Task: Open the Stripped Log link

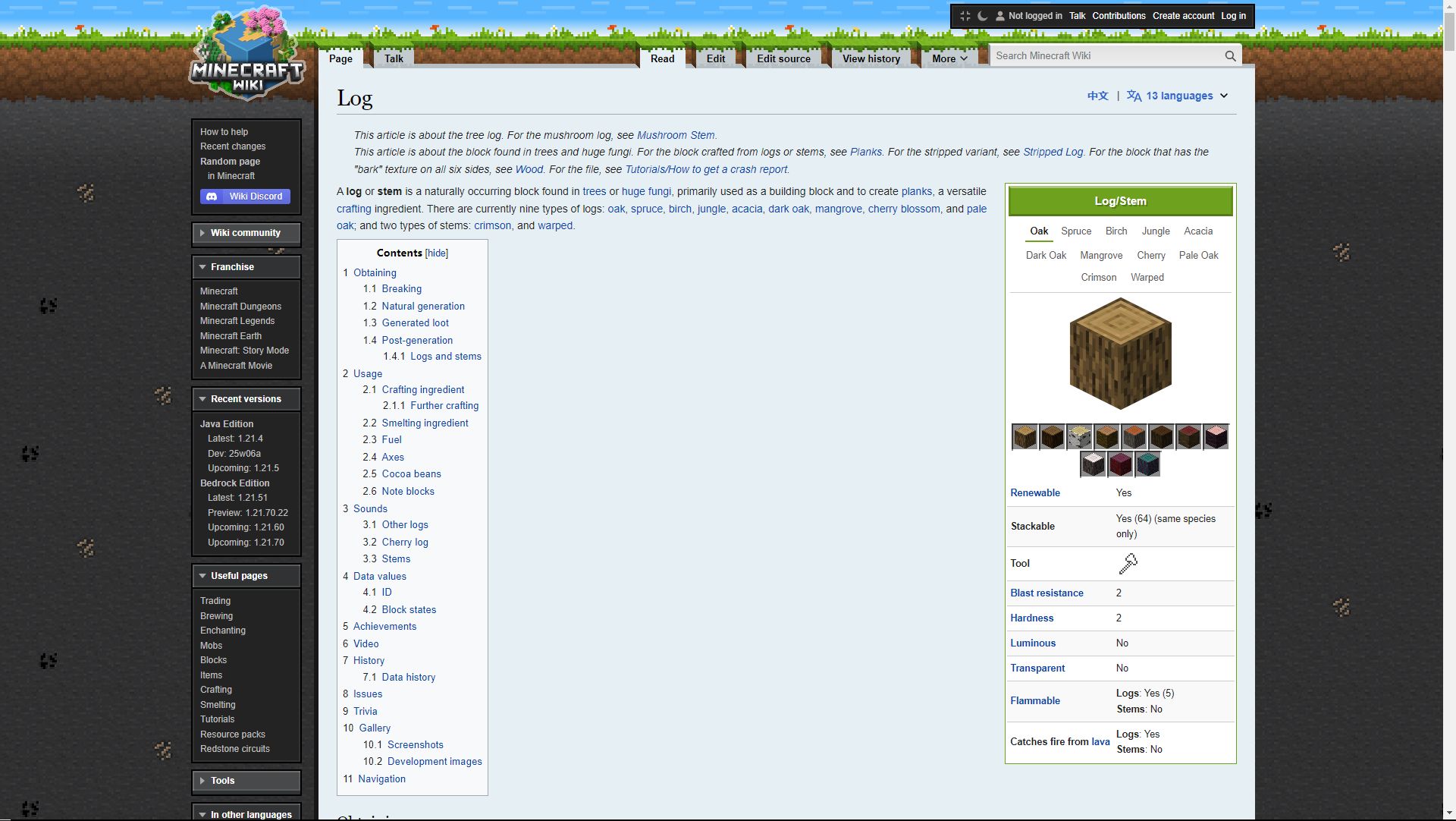Action: [1053, 153]
